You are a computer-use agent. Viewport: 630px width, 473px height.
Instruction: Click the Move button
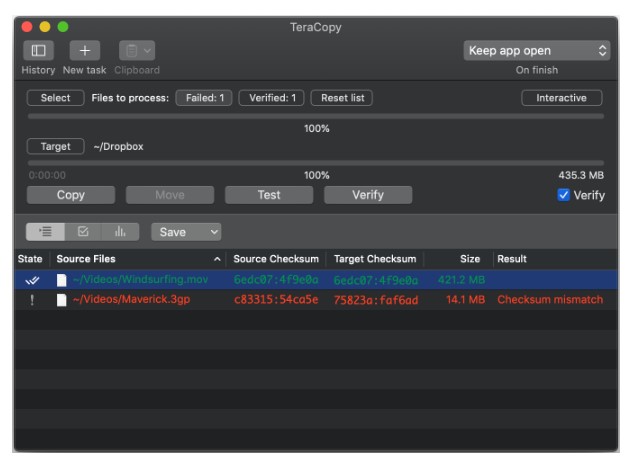click(170, 195)
